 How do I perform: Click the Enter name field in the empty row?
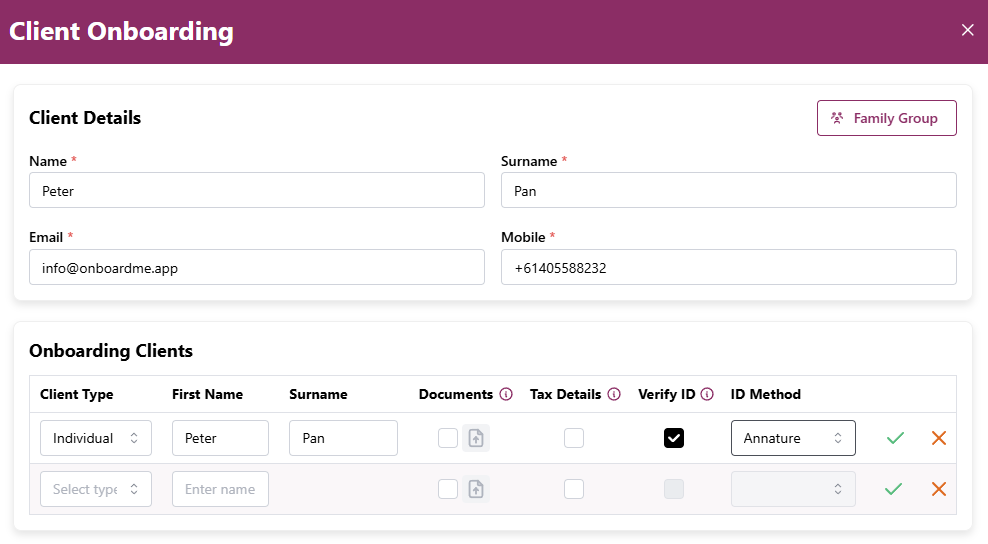pyautogui.click(x=220, y=489)
